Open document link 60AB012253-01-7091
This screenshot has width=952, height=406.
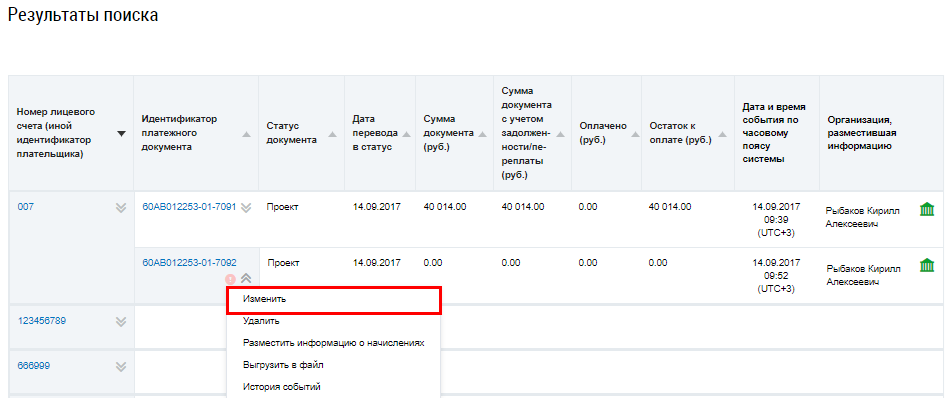click(189, 207)
